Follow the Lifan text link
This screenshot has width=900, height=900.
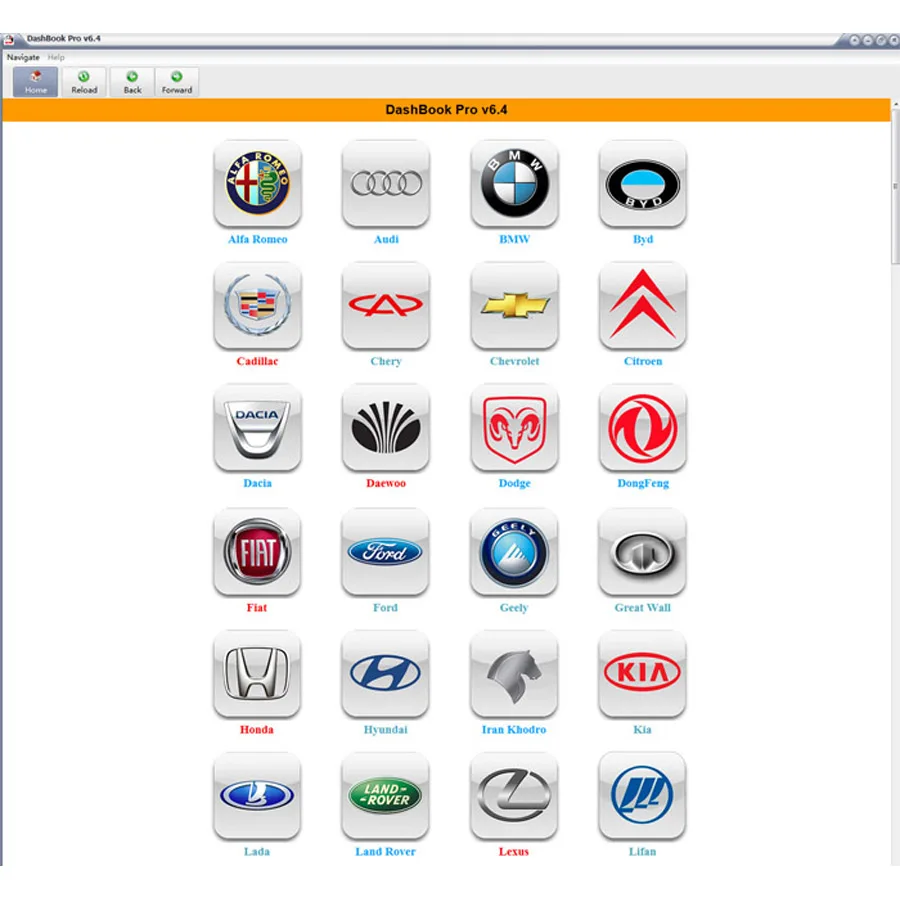pos(642,851)
